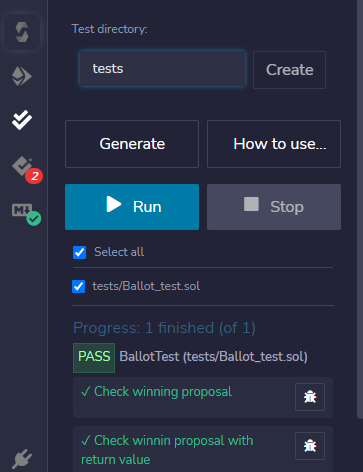Select the Solidity unit testing double-check icon
363x472 pixels.
(22, 120)
